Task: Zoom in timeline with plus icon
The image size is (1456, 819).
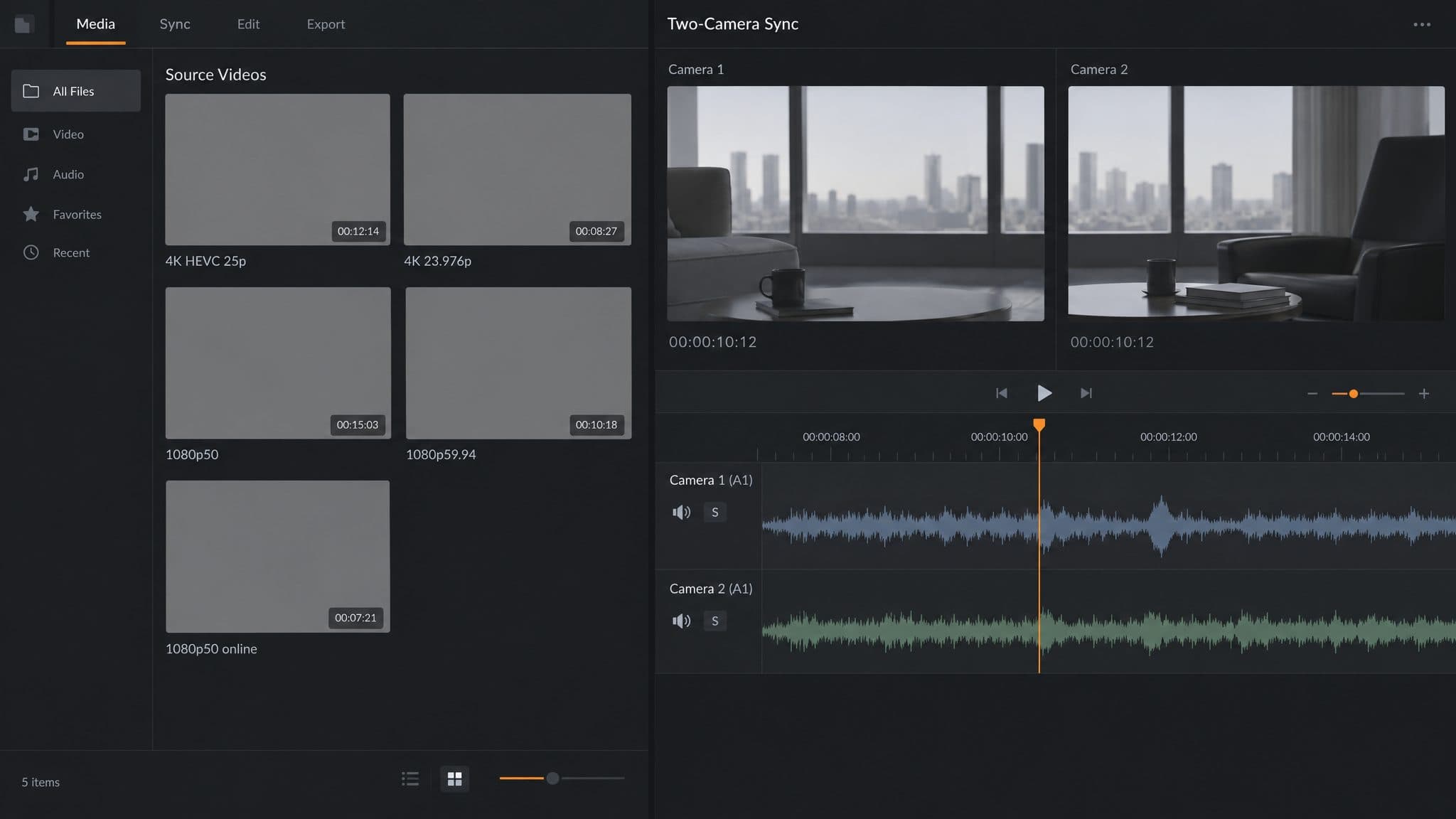Action: point(1424,394)
